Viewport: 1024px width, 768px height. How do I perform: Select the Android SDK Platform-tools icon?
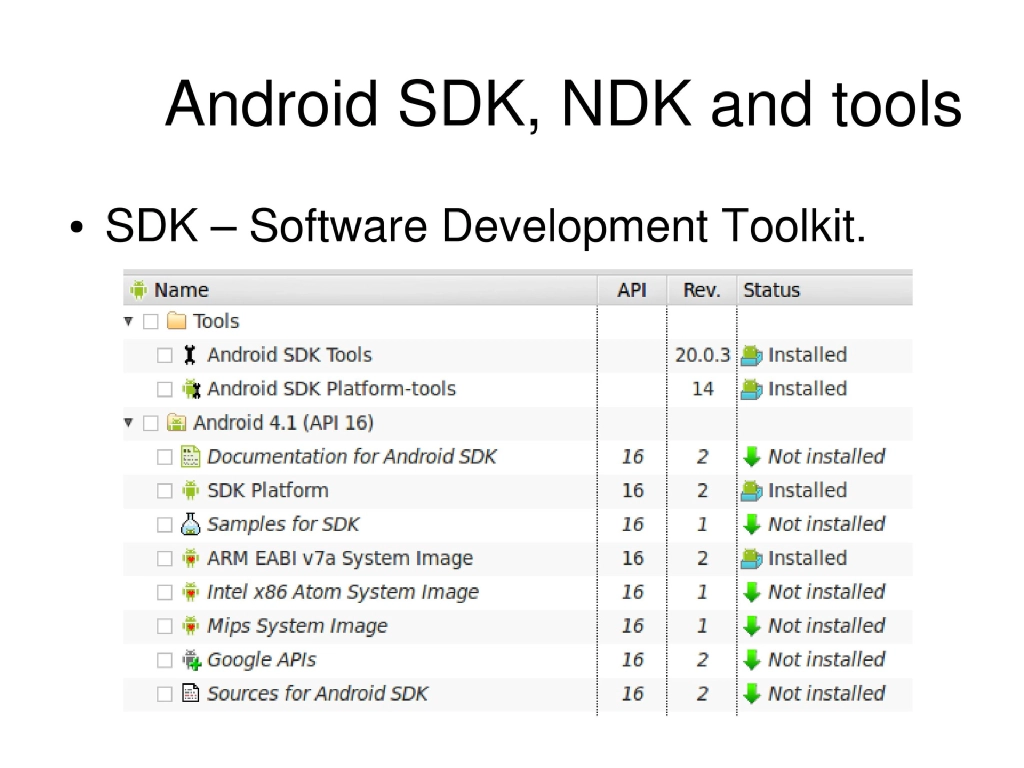(x=189, y=388)
